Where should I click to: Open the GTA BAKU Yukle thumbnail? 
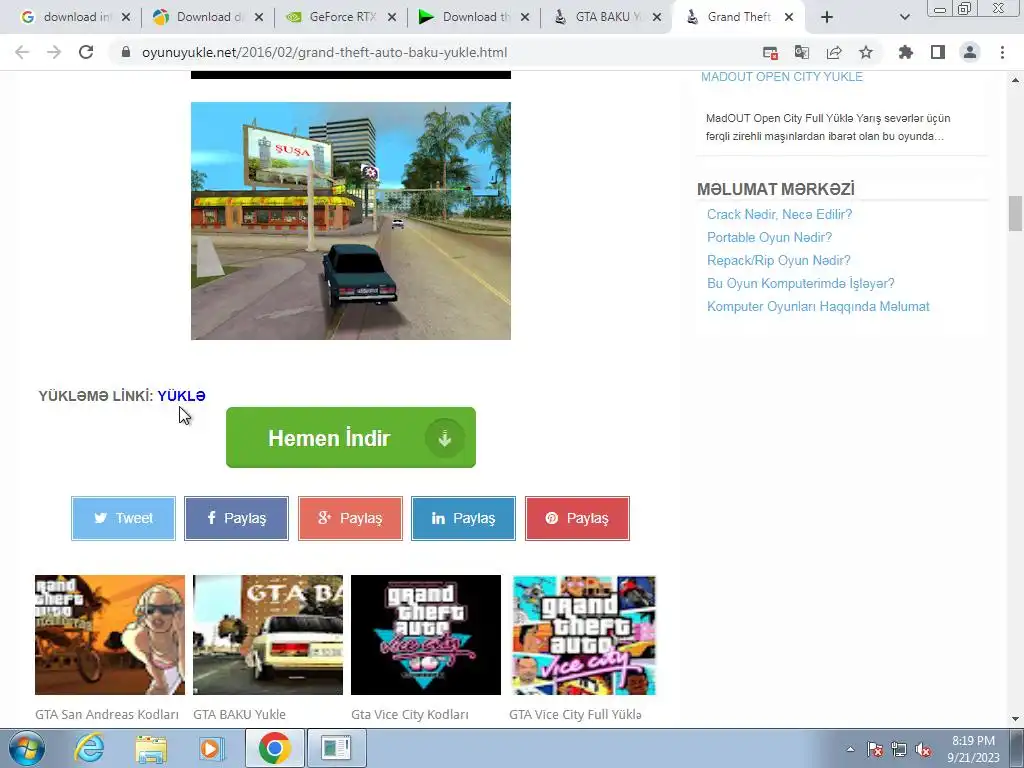coord(268,635)
